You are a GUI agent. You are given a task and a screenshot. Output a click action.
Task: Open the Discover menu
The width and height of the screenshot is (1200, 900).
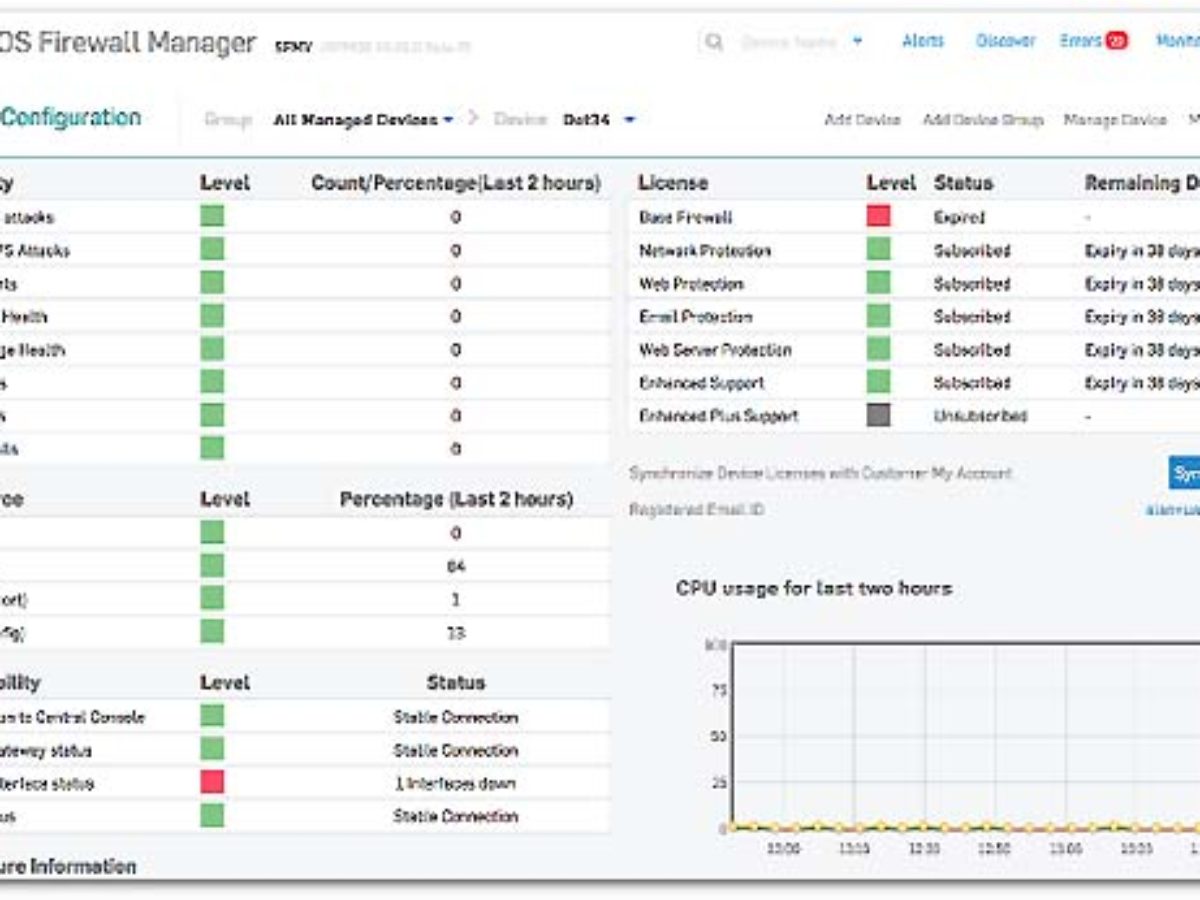click(x=1005, y=41)
